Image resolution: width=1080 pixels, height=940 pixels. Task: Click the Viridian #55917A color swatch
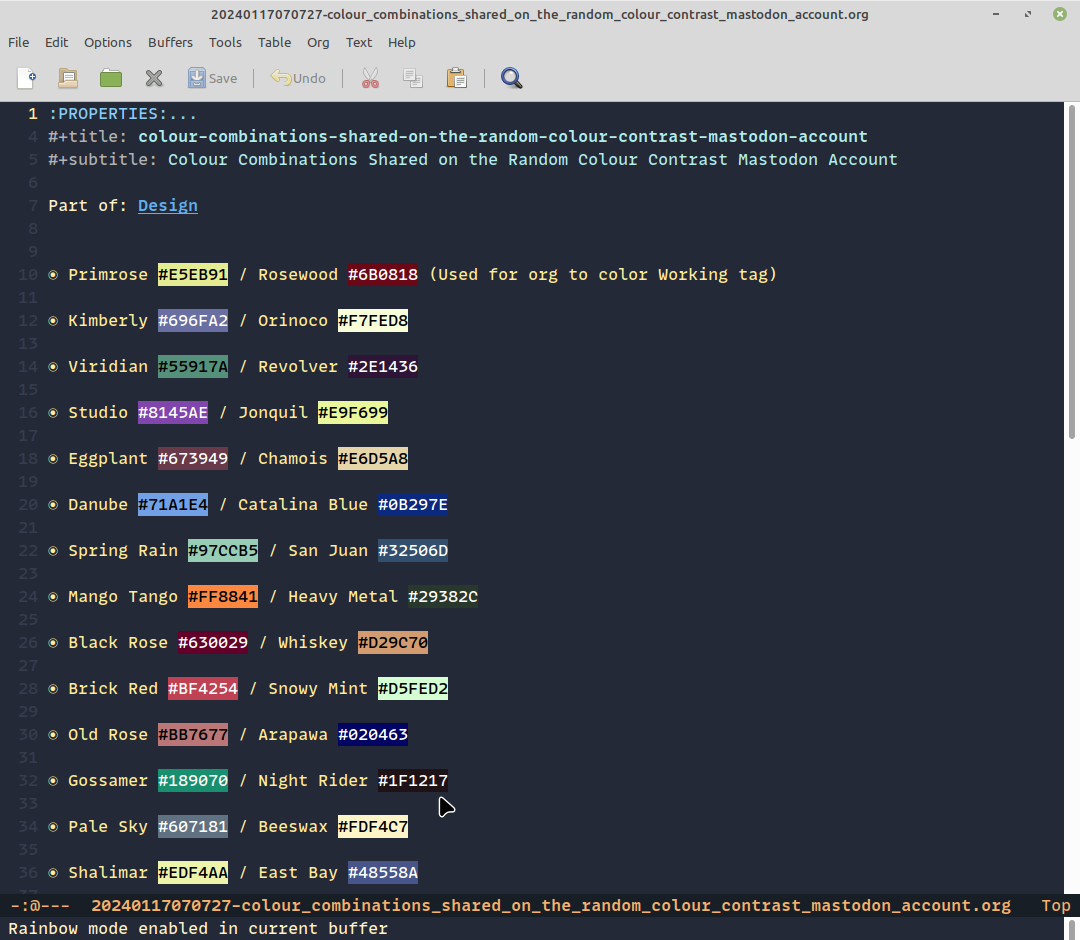coord(193,366)
